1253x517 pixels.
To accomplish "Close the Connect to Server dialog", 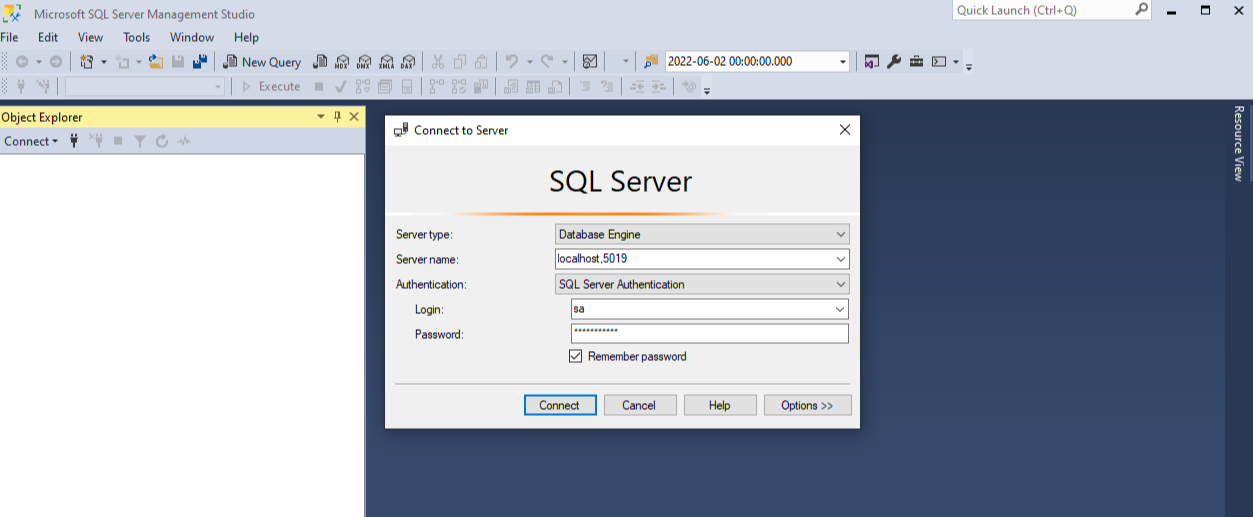I will click(845, 130).
